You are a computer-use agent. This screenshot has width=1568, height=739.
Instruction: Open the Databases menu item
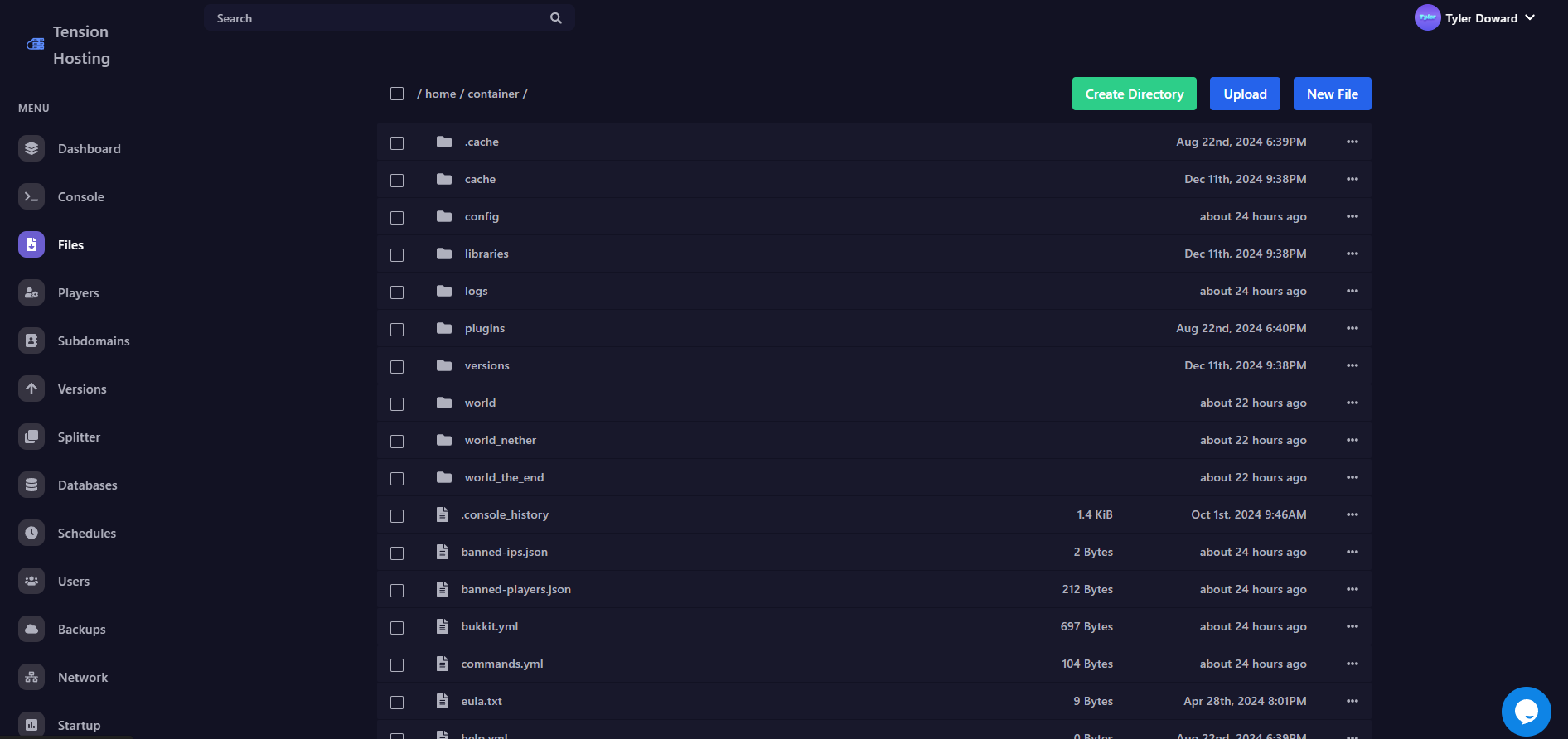tap(88, 485)
